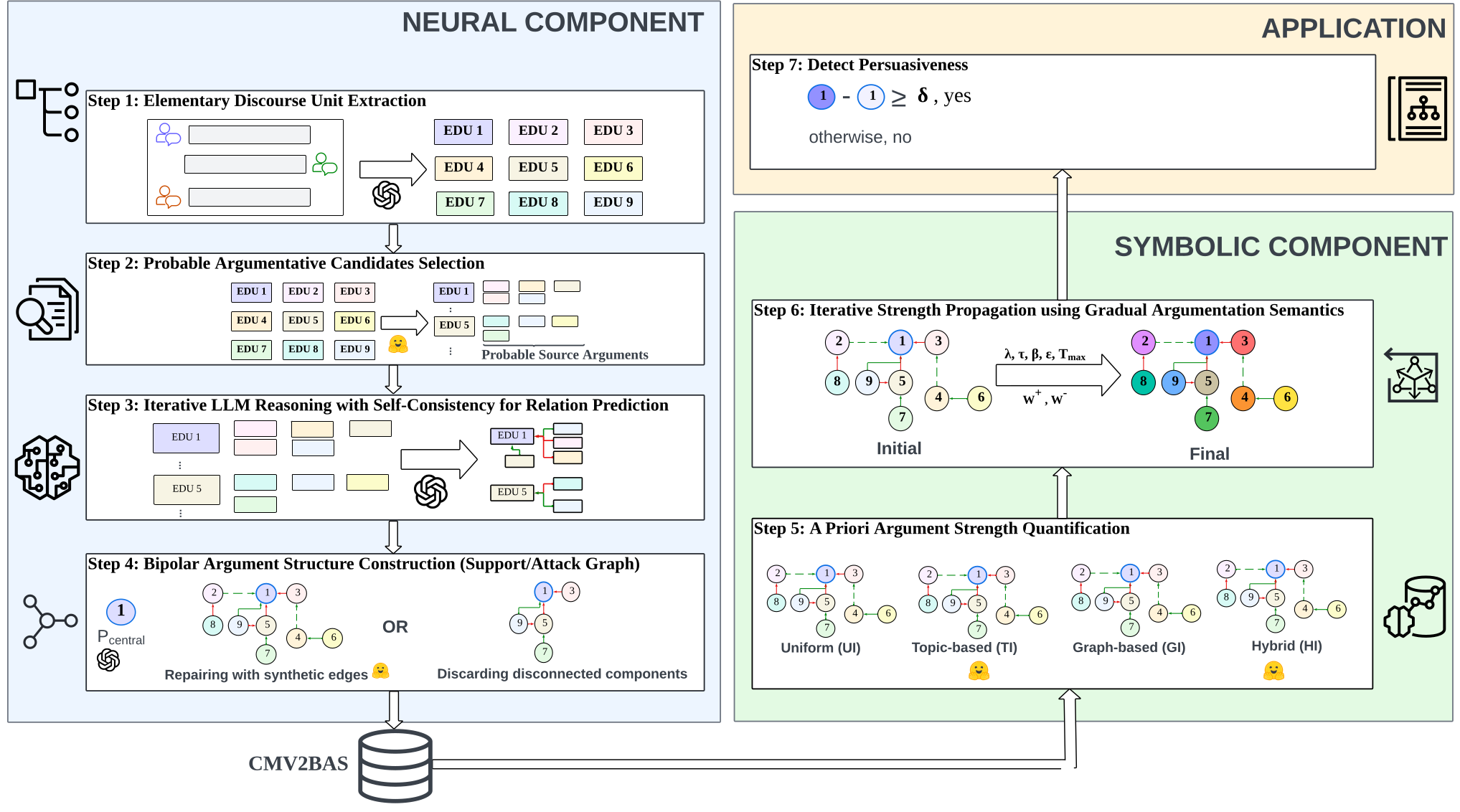Click the orange node 4 in Final graph

click(1243, 398)
